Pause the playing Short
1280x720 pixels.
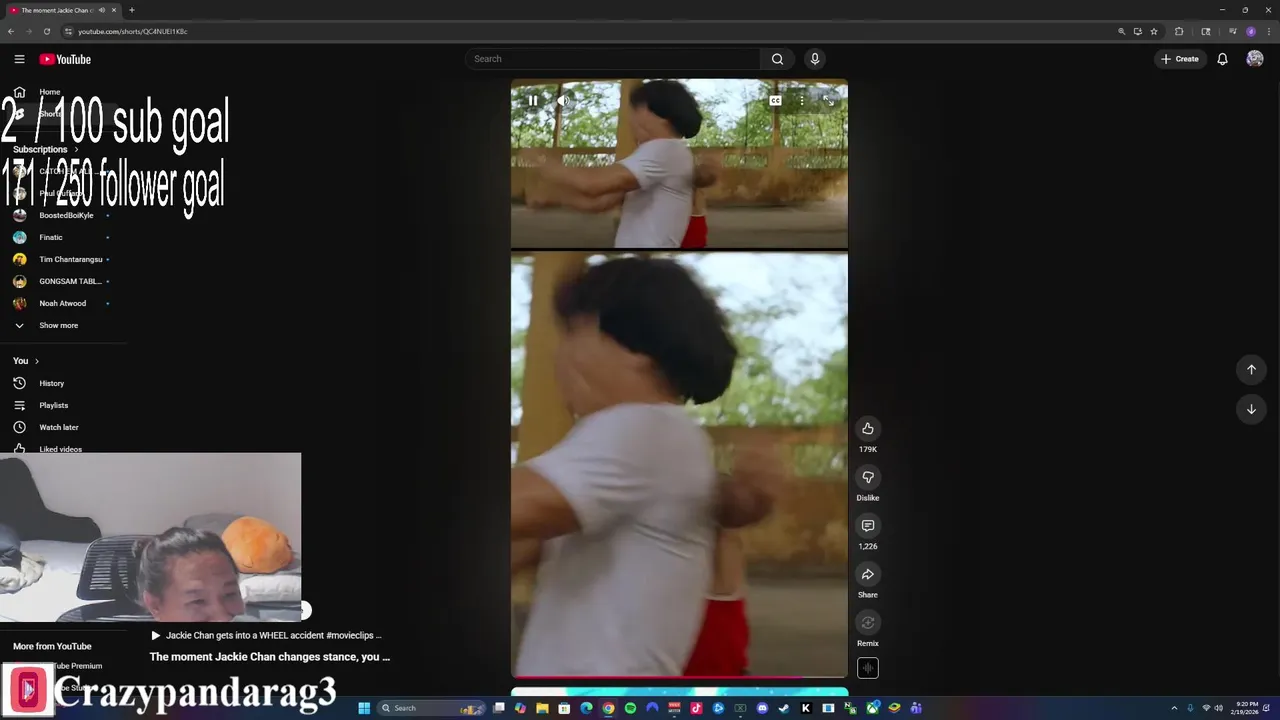pyautogui.click(x=533, y=100)
